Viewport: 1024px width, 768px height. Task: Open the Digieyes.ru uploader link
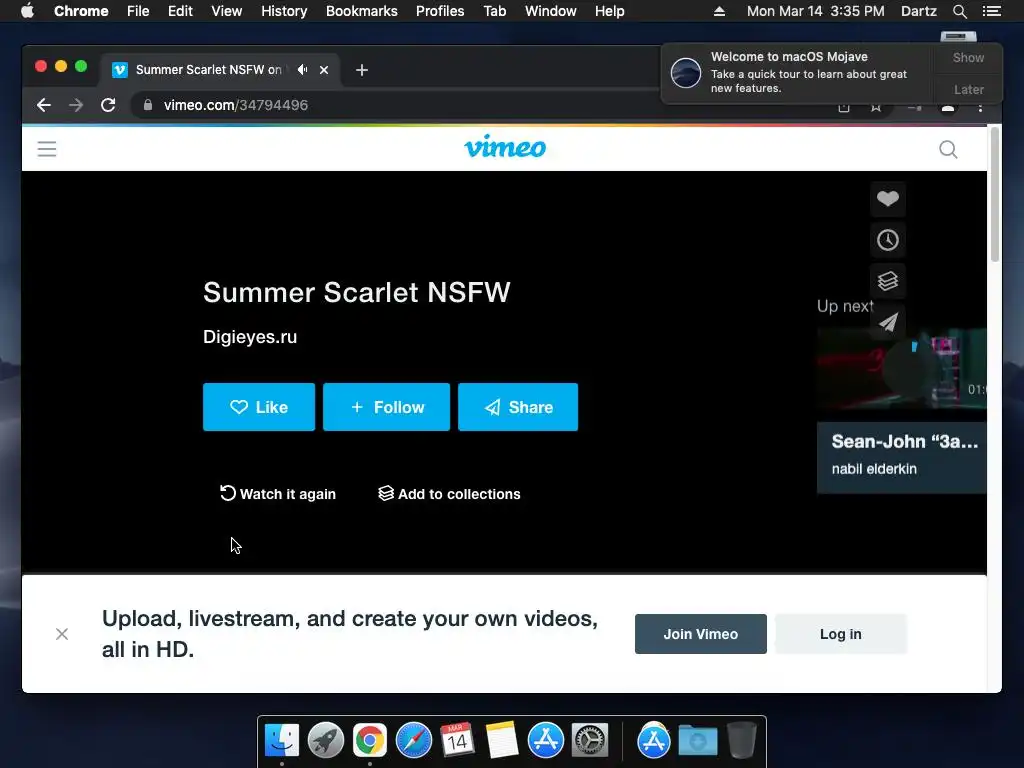coord(250,337)
